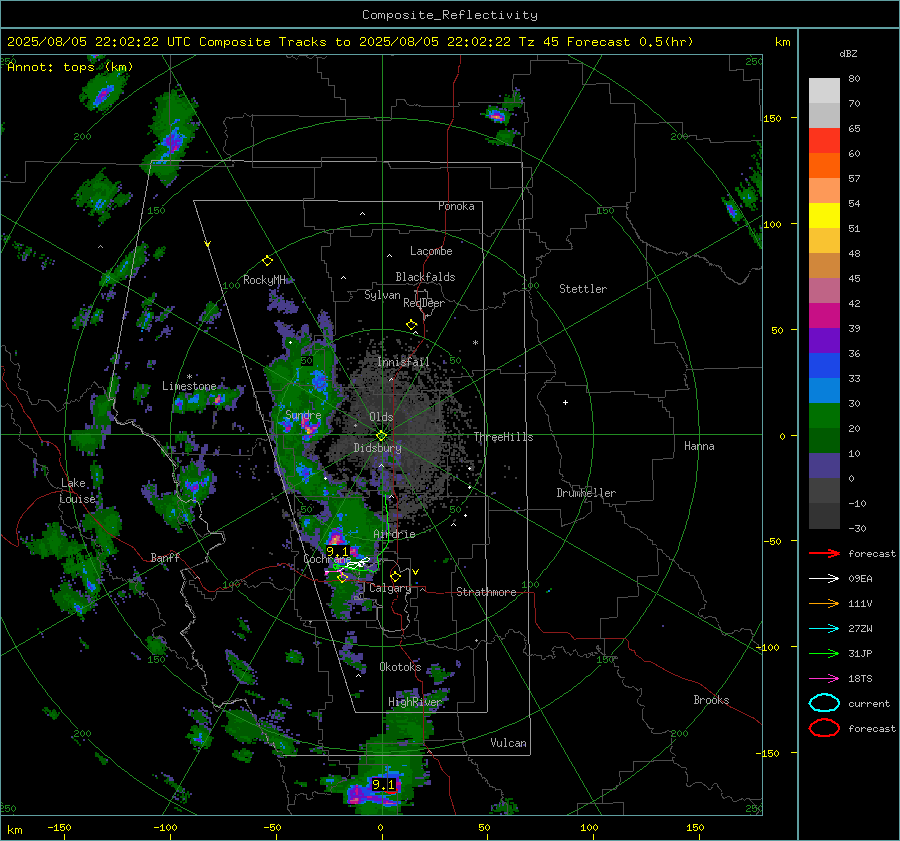
Task: Click the Calgary city label
Action: point(390,588)
